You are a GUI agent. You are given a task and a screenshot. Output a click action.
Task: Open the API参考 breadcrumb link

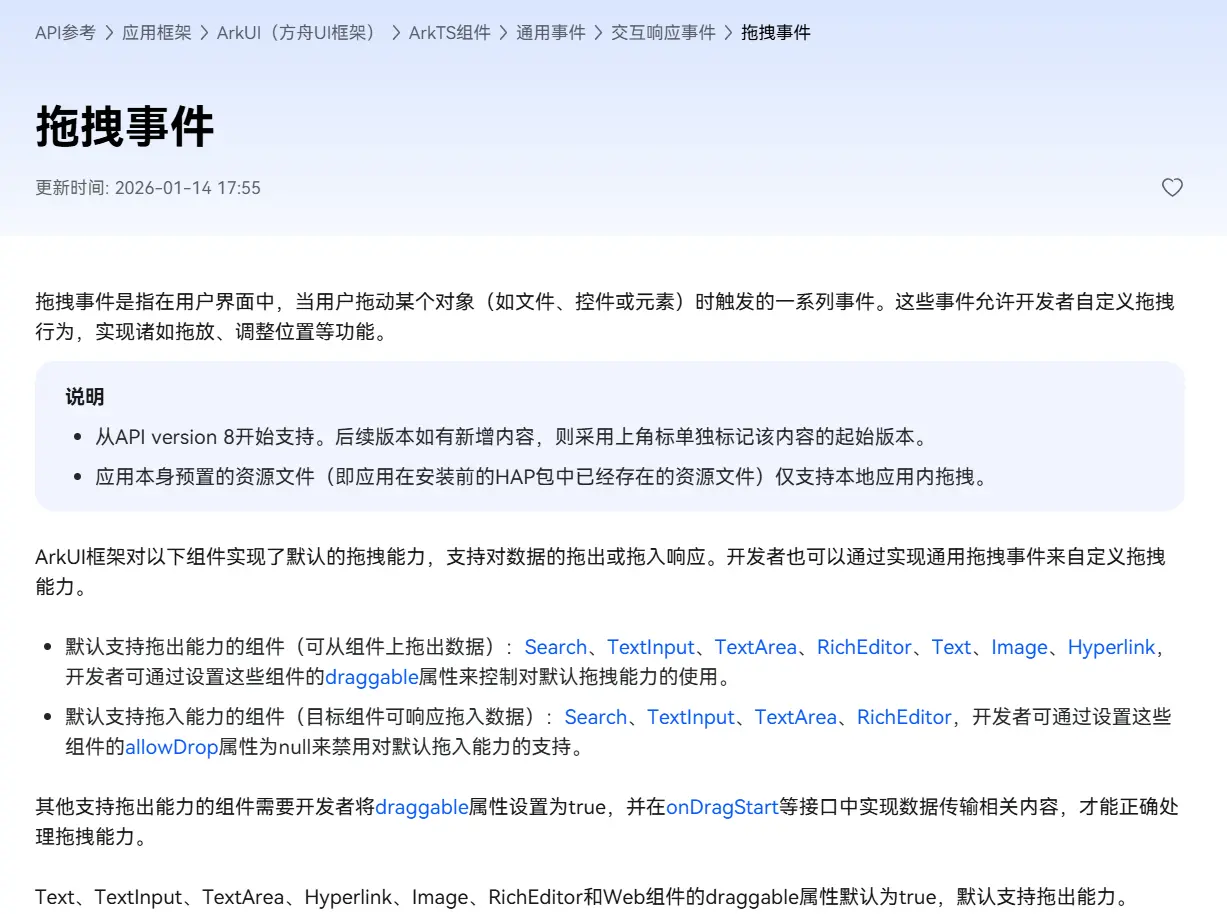pos(65,33)
